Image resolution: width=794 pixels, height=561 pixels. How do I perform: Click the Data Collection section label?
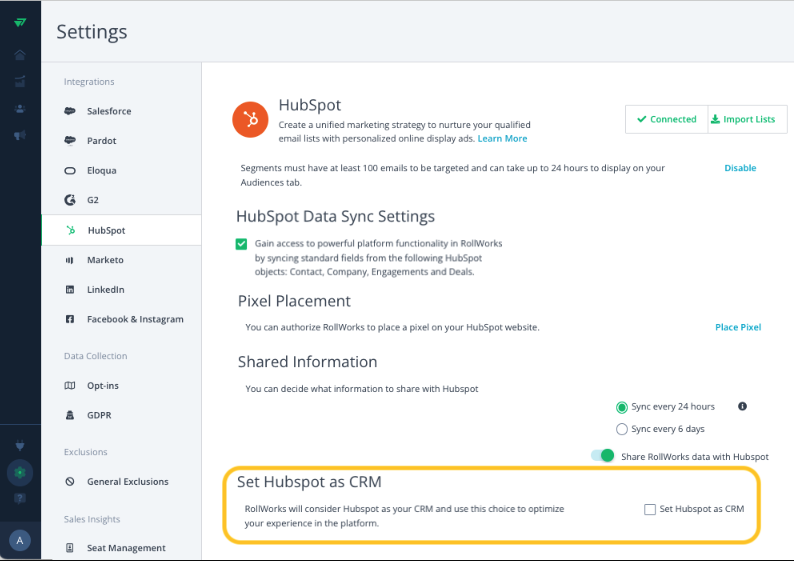coord(96,356)
